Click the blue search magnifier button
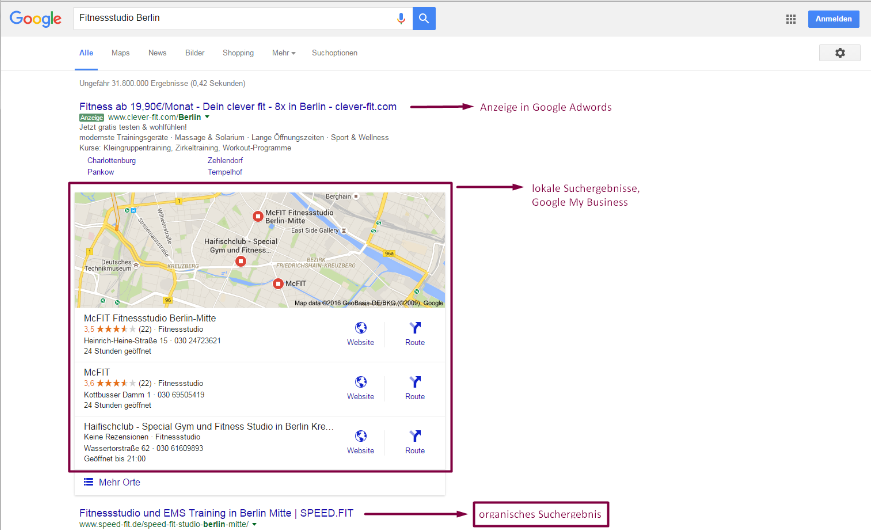This screenshot has width=871, height=530. click(424, 18)
